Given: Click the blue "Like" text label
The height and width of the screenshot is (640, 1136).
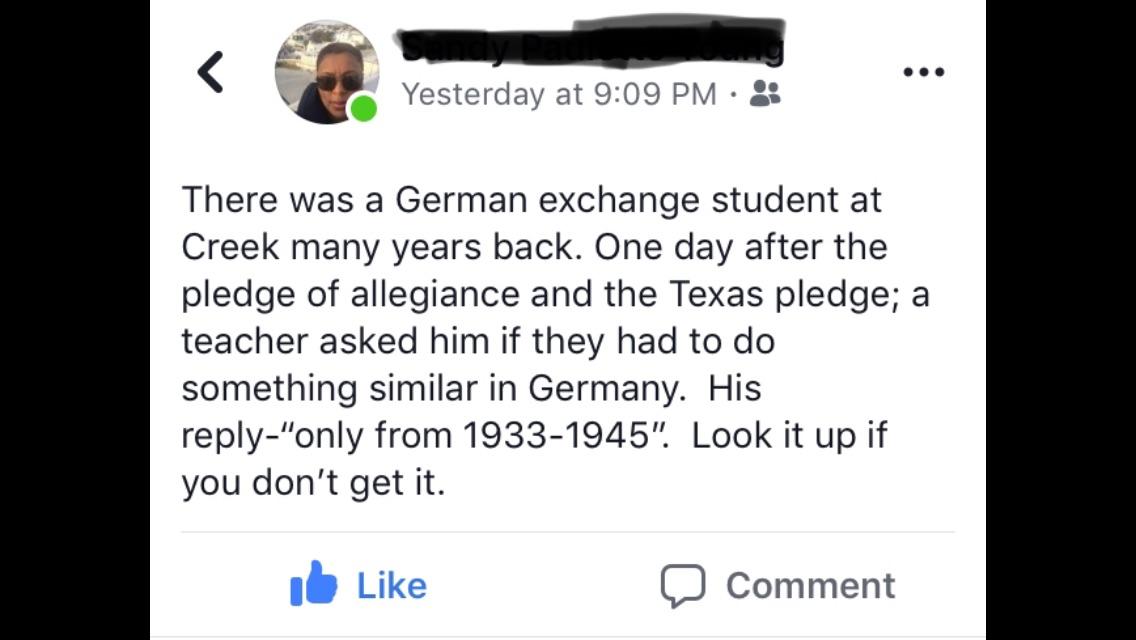Looking at the screenshot, I should [392, 586].
